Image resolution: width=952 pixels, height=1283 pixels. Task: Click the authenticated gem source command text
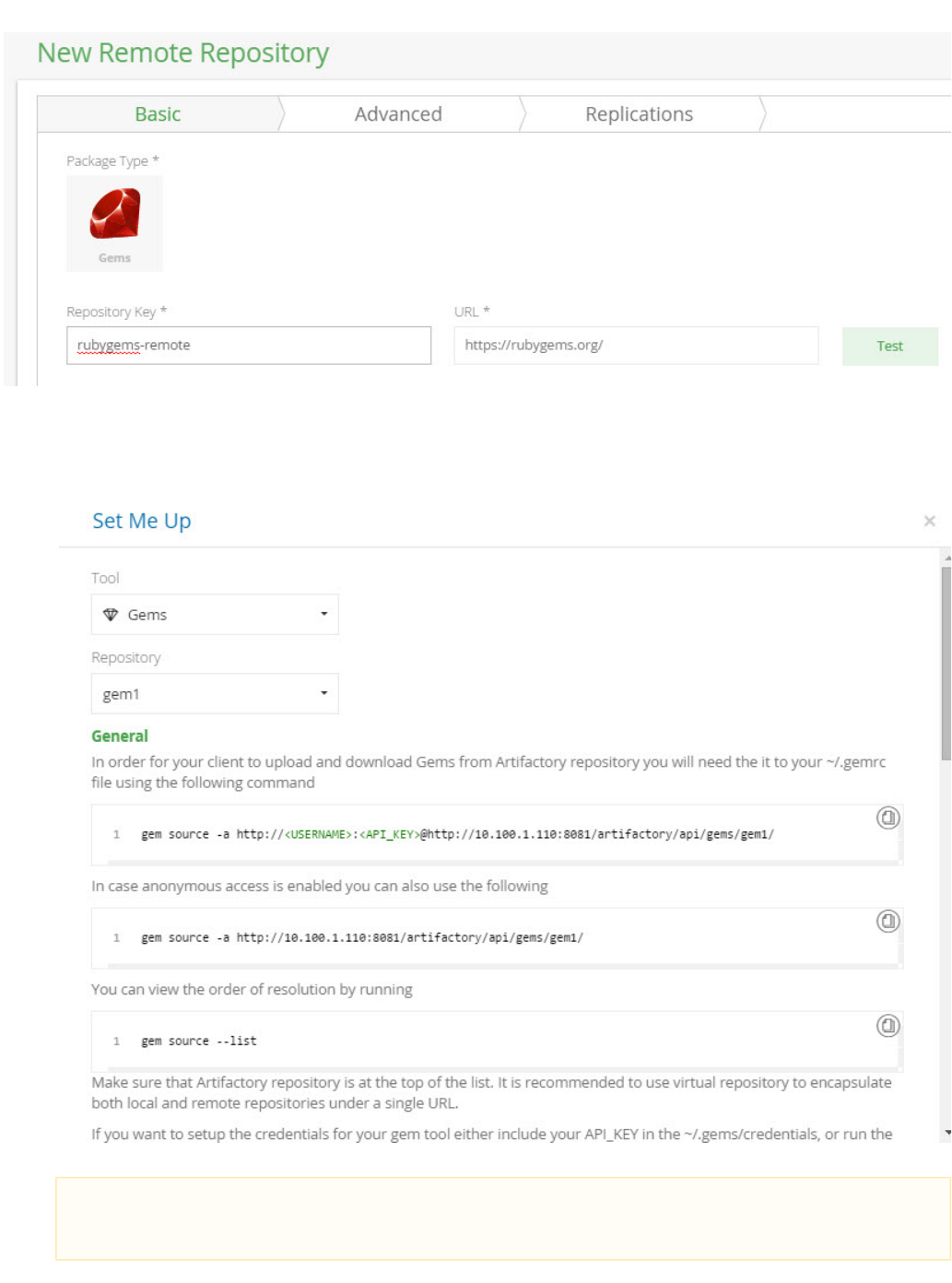[457, 835]
